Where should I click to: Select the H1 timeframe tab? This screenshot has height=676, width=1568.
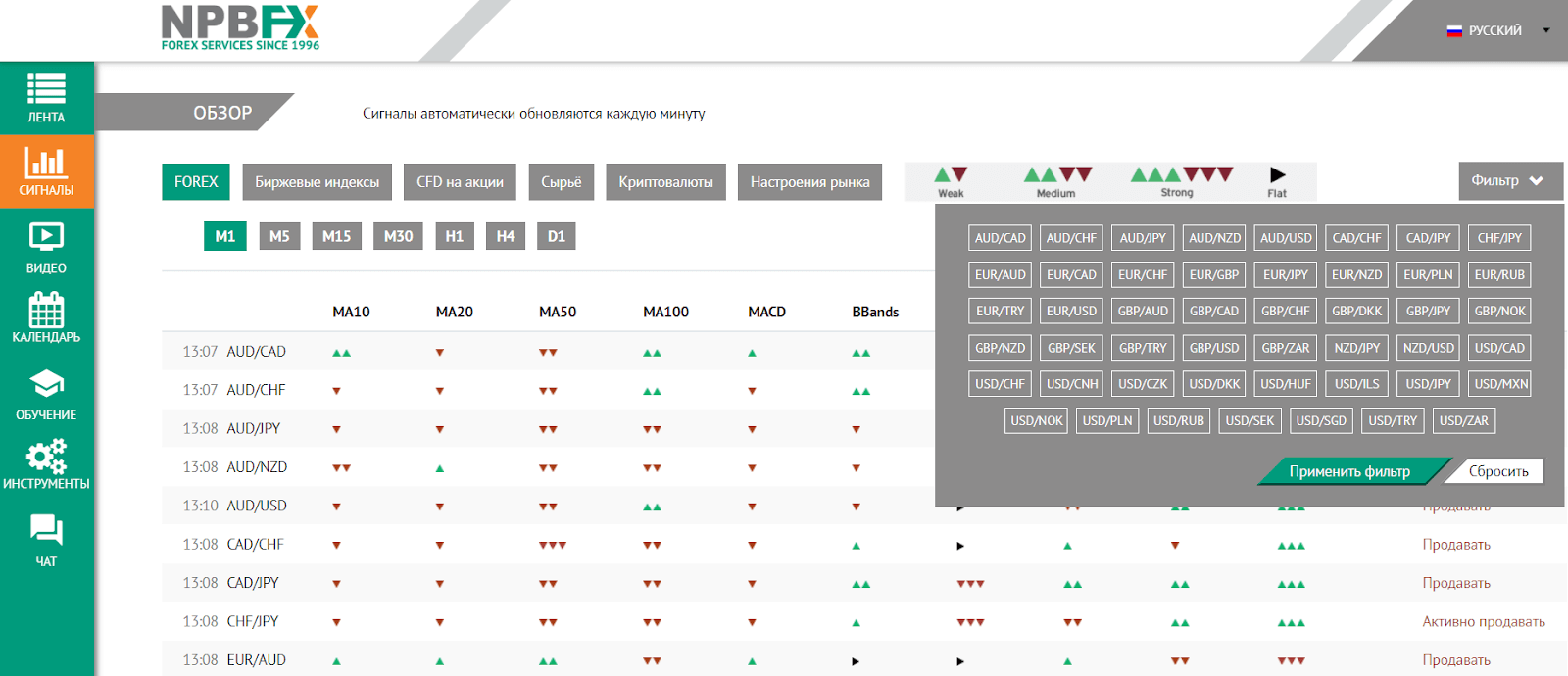point(454,236)
